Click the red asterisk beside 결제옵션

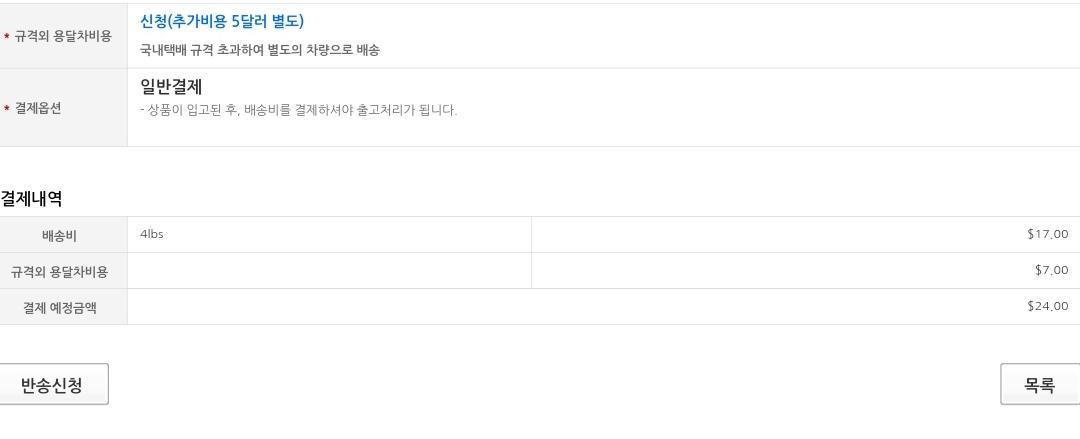point(7,109)
